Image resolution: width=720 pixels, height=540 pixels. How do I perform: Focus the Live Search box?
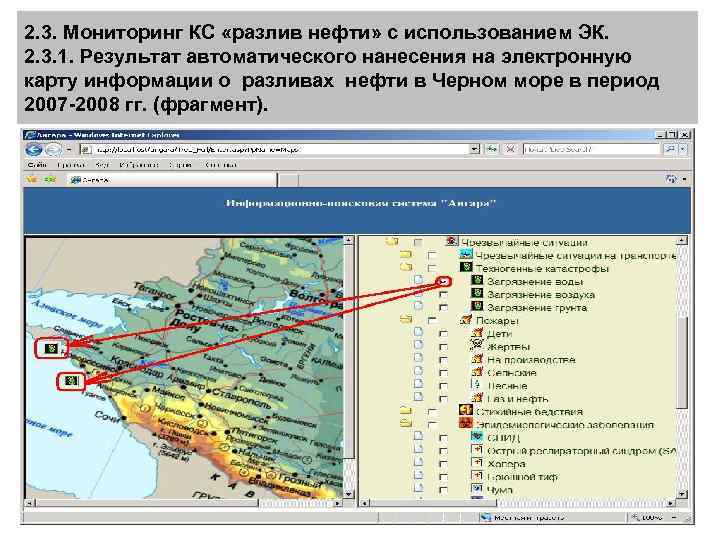point(591,149)
